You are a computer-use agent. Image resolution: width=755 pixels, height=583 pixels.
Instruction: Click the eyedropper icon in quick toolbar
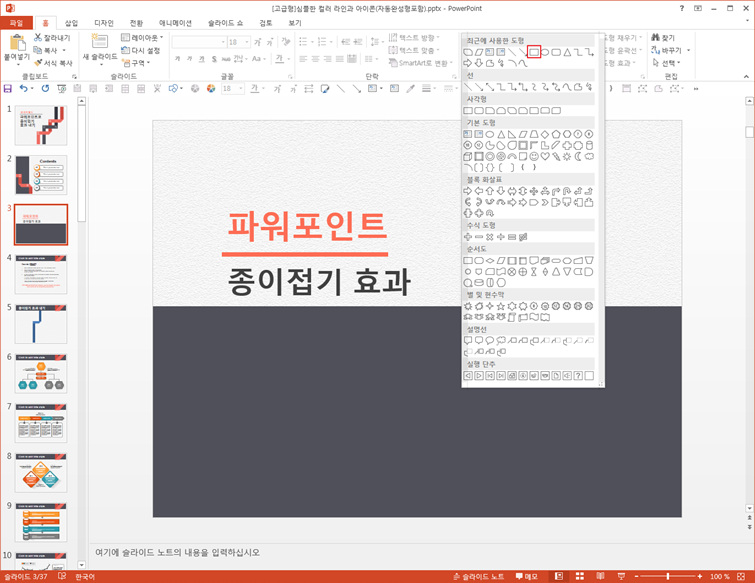pyautogui.click(x=410, y=89)
